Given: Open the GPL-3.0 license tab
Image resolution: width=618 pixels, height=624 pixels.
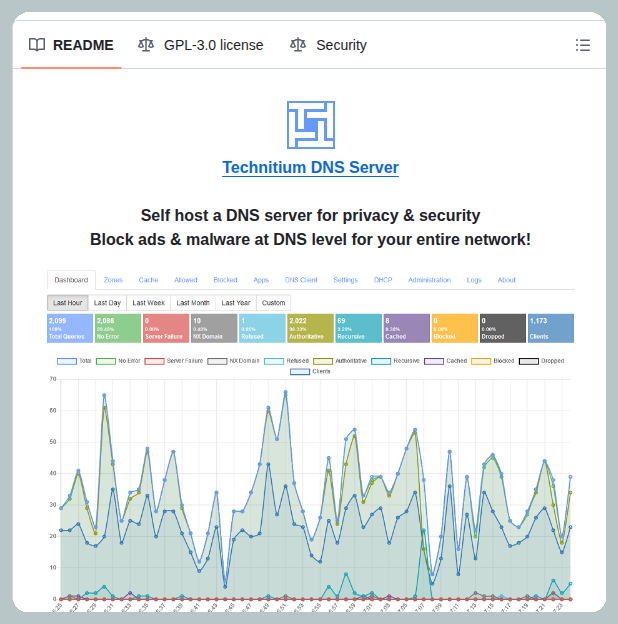Looking at the screenshot, I should click(x=200, y=45).
